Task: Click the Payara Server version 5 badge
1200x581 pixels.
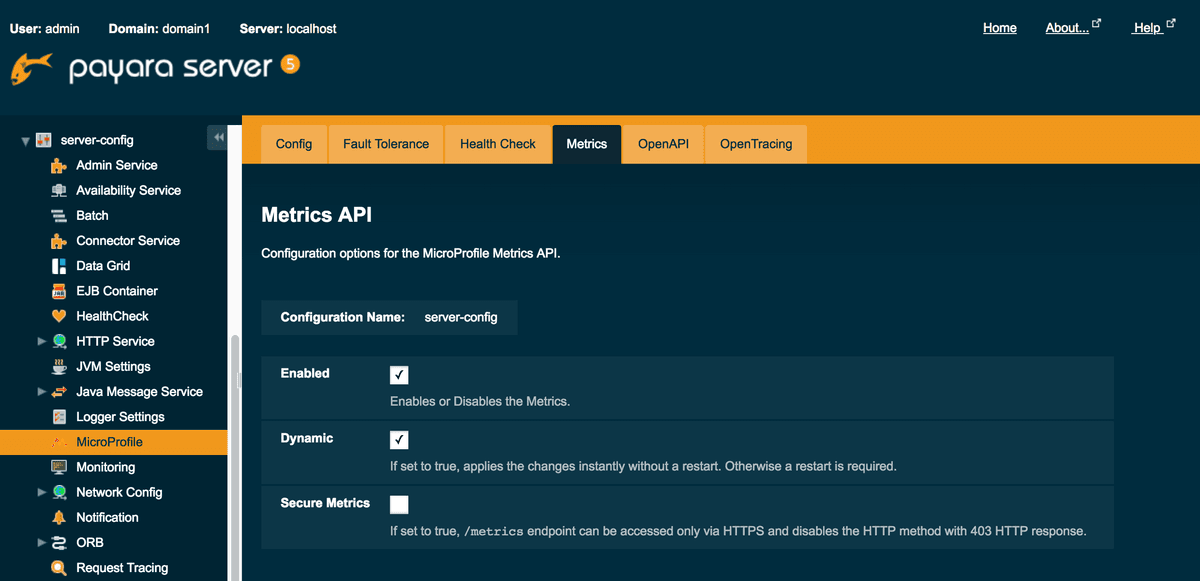Action: (290, 65)
